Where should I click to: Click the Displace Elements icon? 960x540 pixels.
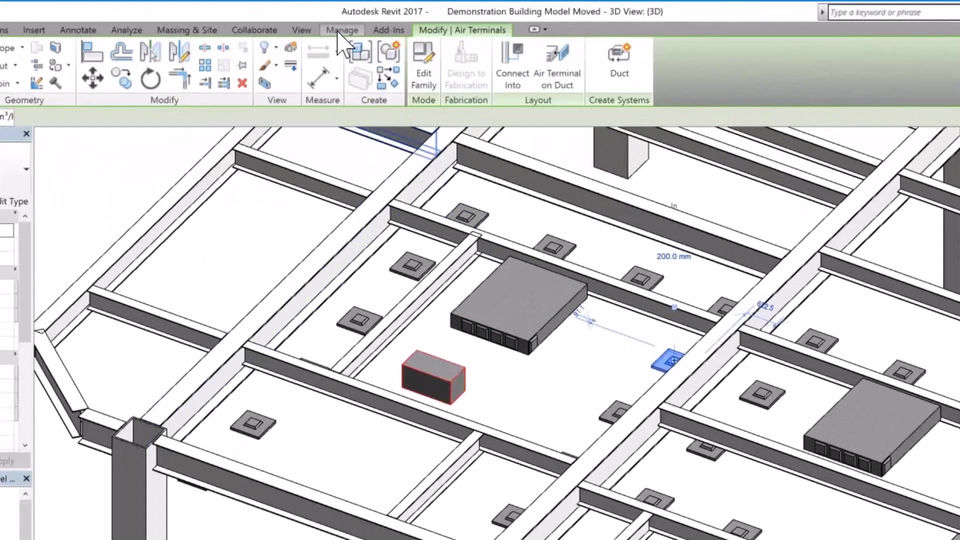pyautogui.click(x=290, y=47)
